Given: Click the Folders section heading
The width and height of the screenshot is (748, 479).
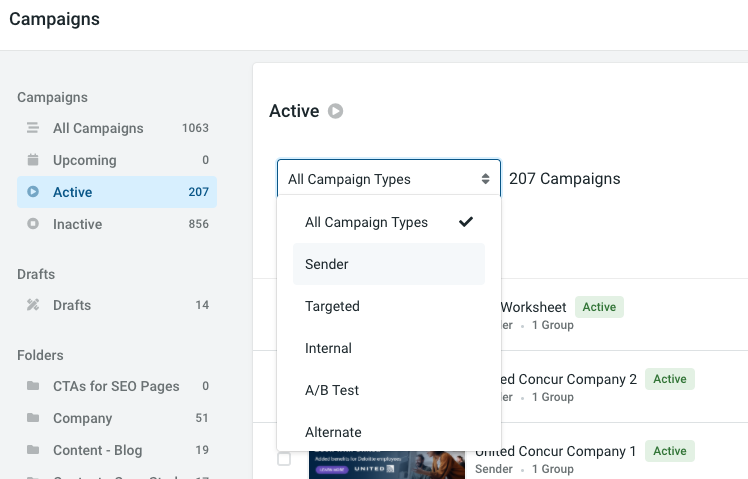Looking at the screenshot, I should pyautogui.click(x=40, y=355).
